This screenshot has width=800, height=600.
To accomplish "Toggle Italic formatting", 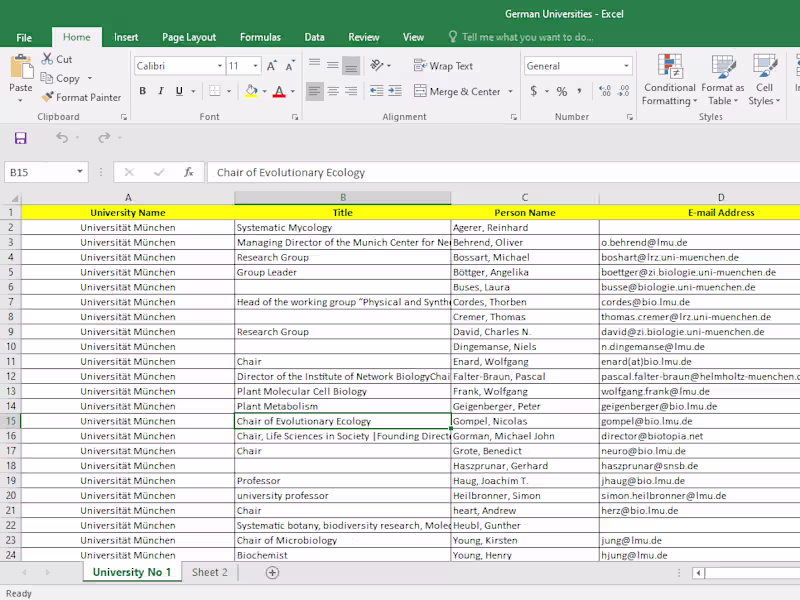I will click(161, 91).
